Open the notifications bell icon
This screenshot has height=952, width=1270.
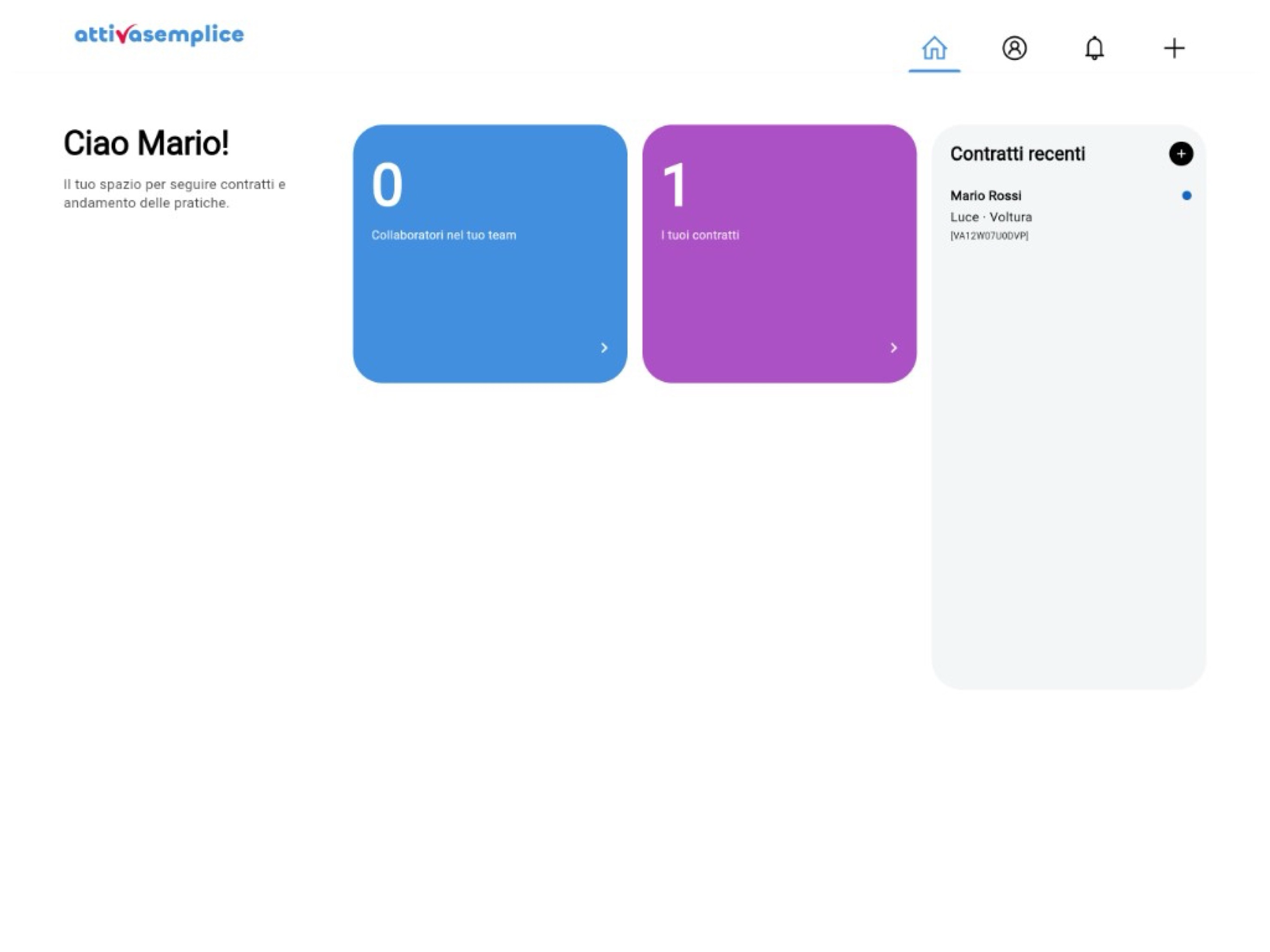pos(1094,48)
